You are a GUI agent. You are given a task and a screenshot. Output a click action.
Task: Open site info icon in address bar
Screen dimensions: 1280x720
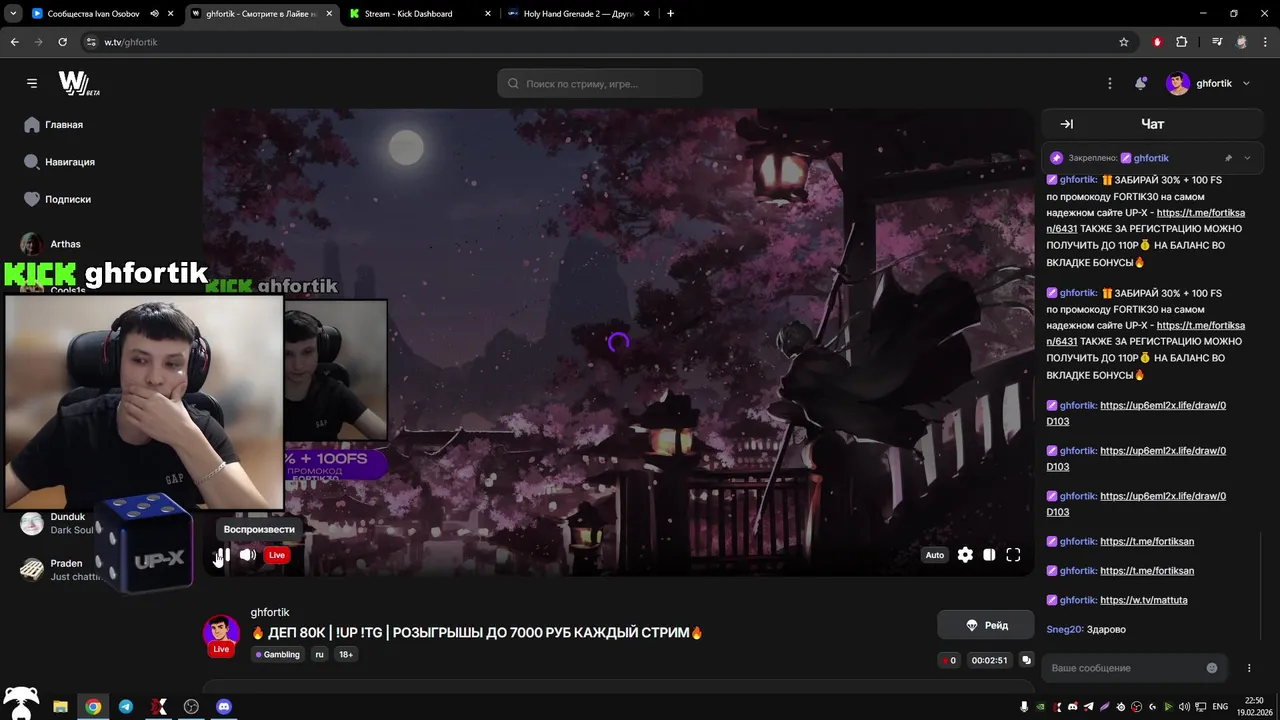(91, 42)
